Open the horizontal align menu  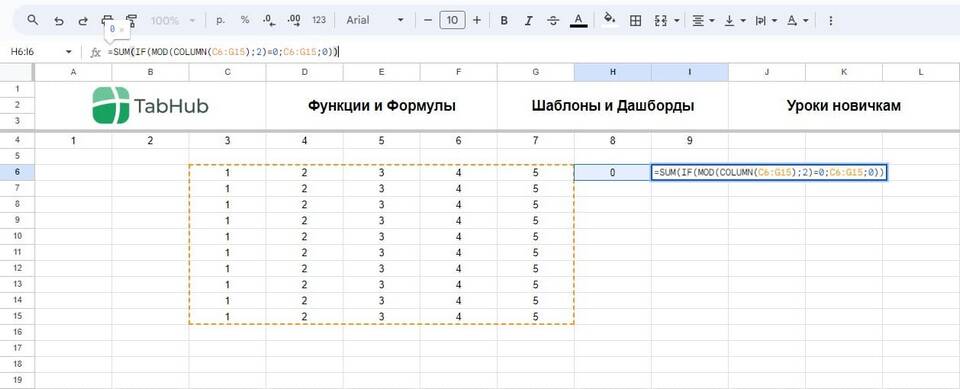[703, 20]
